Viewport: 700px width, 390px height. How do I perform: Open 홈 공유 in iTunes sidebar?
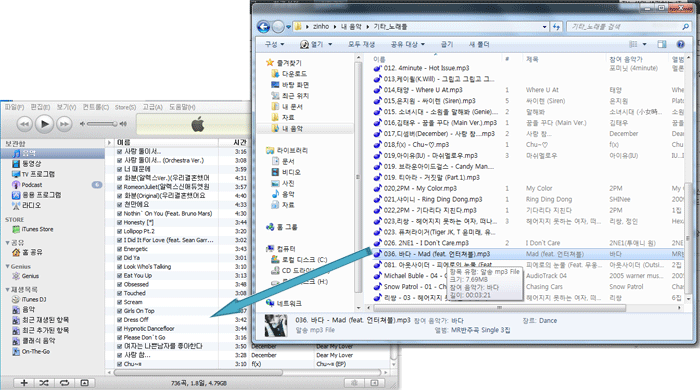32,252
